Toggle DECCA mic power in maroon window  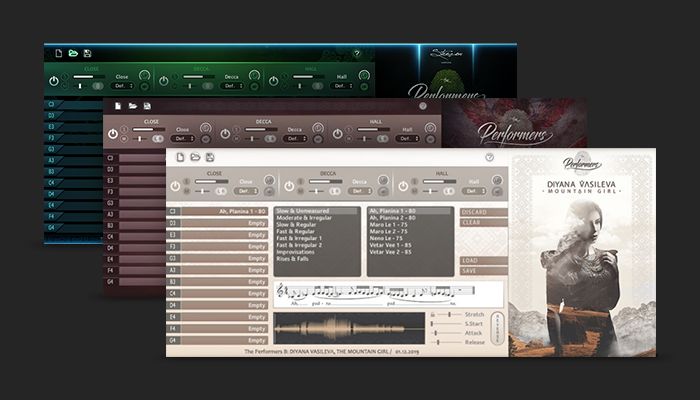coord(225,134)
